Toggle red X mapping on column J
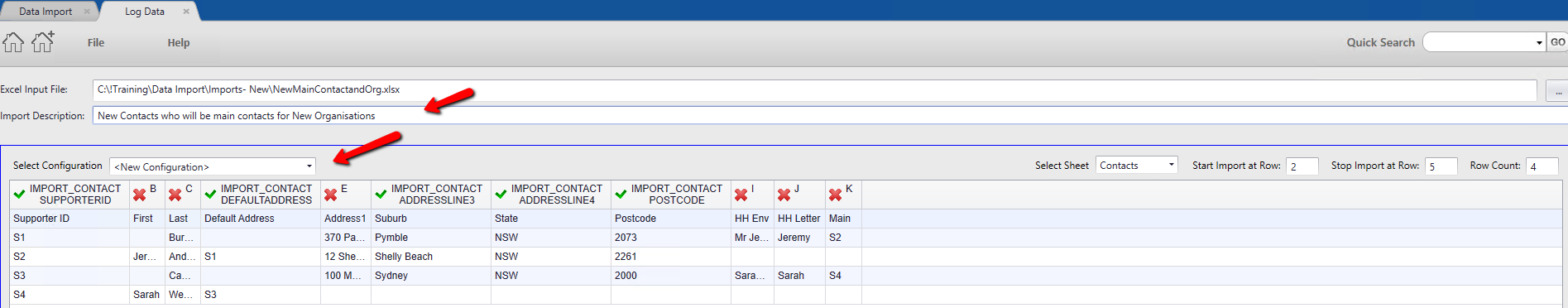This screenshot has width=1568, height=308. point(784,195)
